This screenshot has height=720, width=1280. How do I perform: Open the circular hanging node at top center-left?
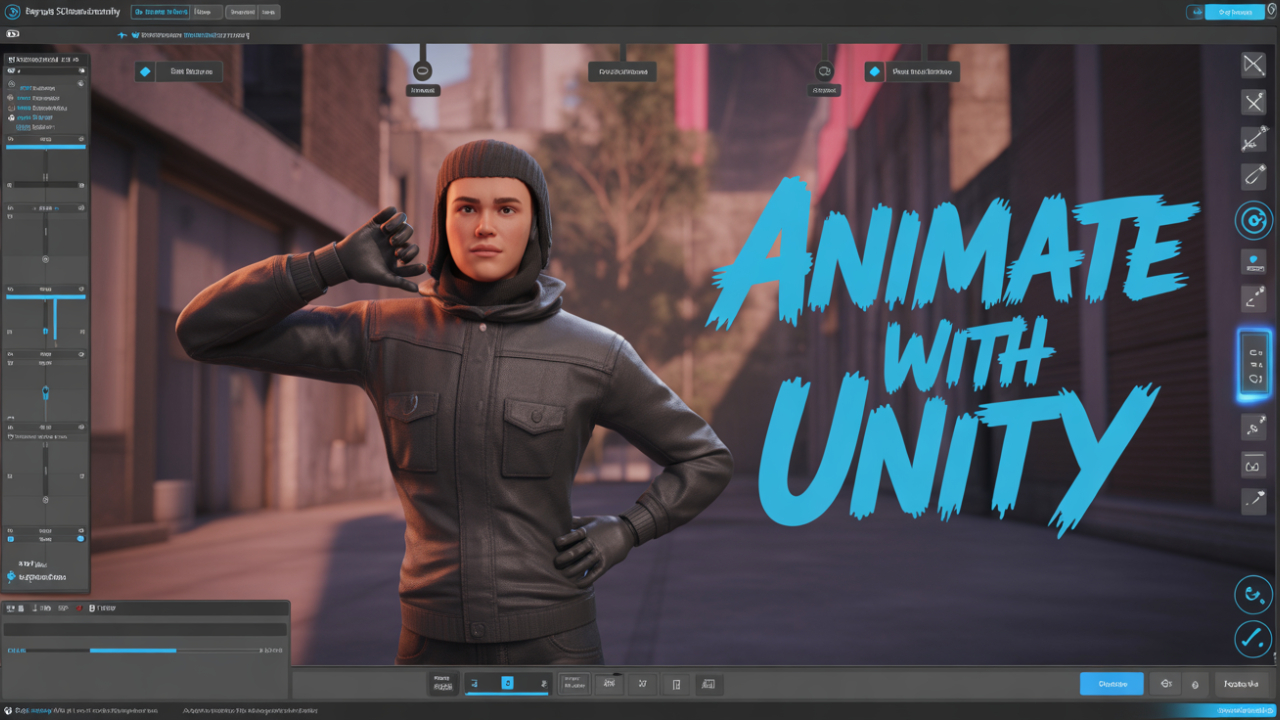422,71
